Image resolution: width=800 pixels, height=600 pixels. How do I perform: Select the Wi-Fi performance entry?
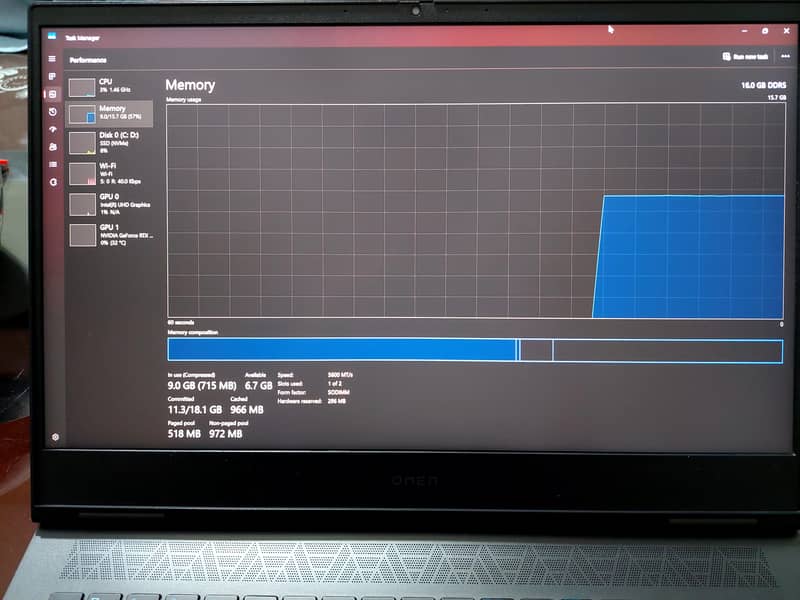(x=109, y=173)
